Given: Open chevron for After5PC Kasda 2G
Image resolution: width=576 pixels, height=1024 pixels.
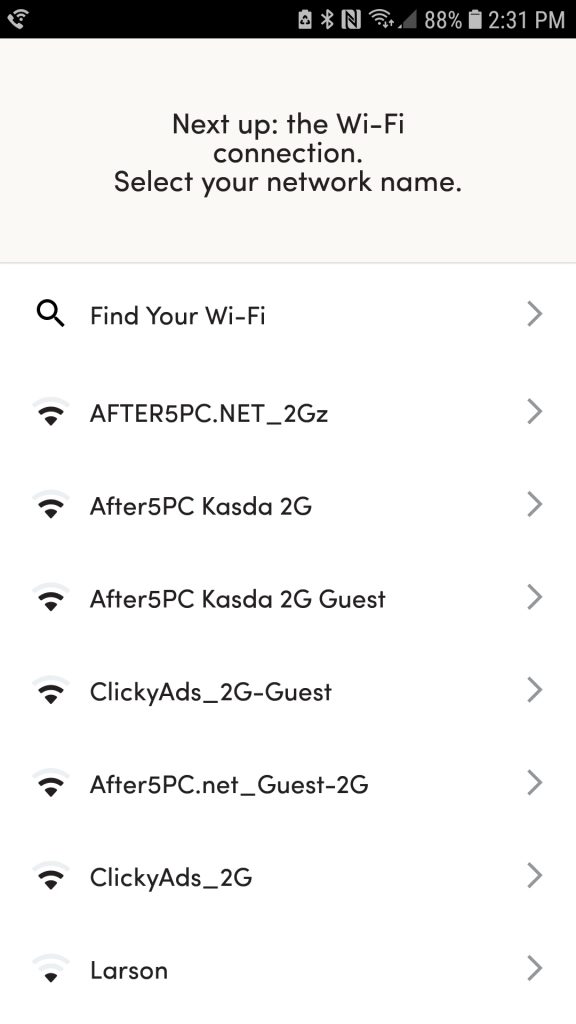Looking at the screenshot, I should 534,504.
